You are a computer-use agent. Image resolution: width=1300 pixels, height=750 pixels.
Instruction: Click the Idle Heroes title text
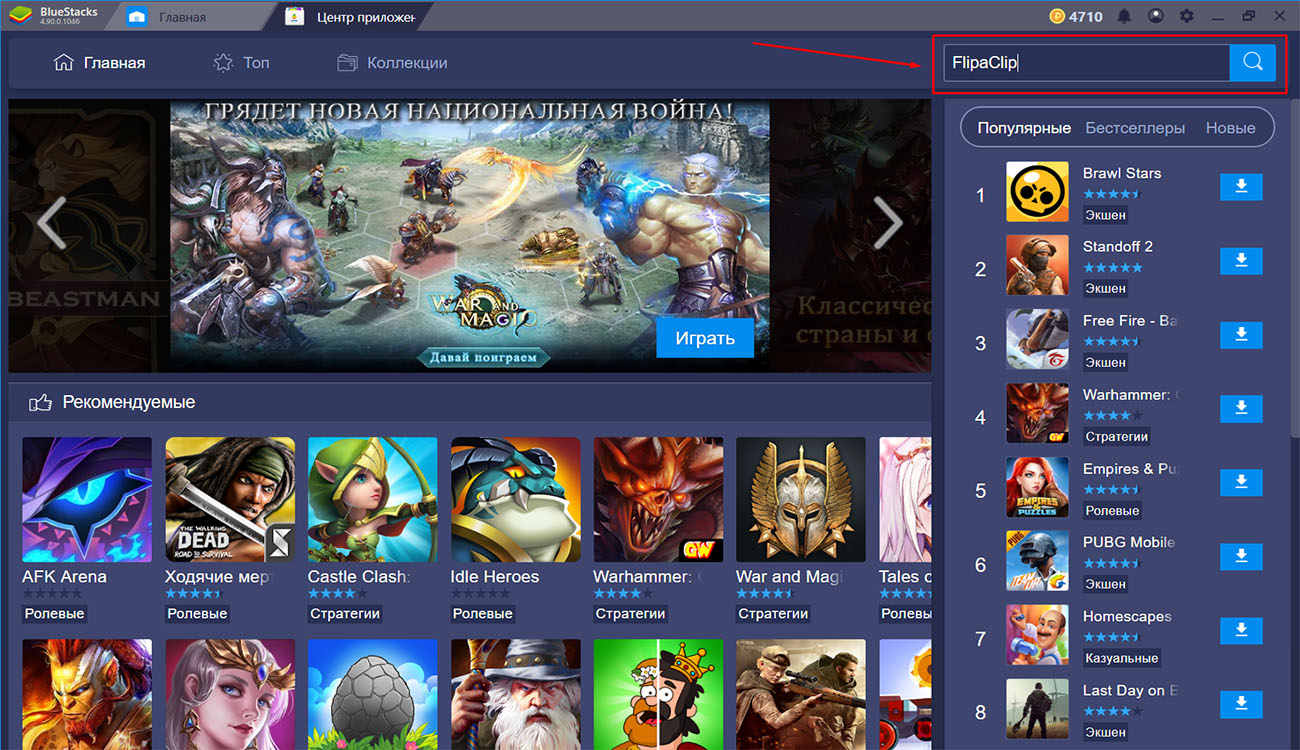(x=495, y=577)
